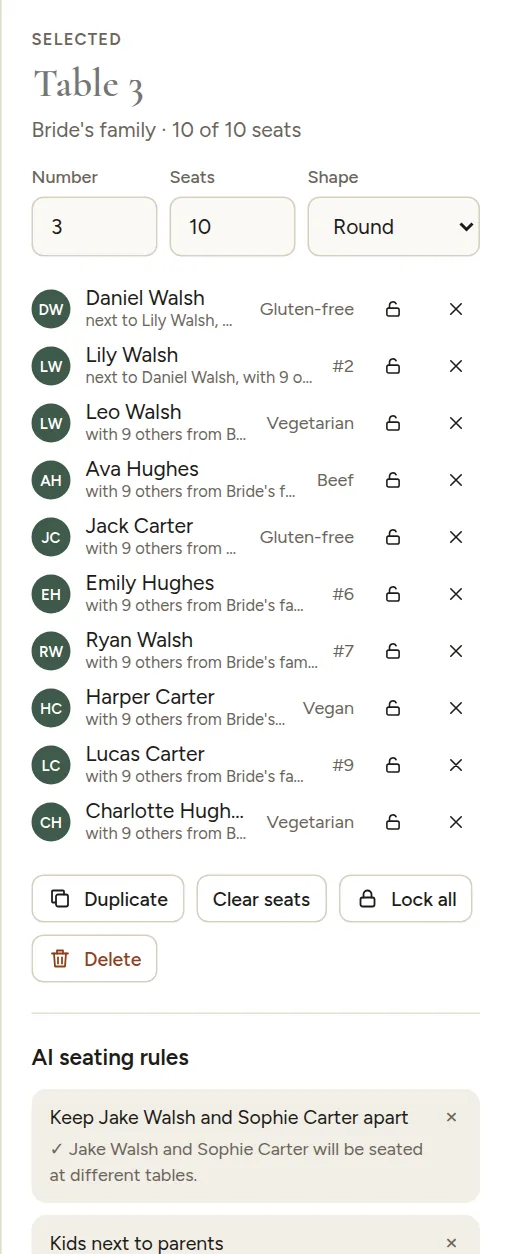Delete Table 3 with the Delete button
Viewport: 510px width, 1254px height.
point(95,959)
